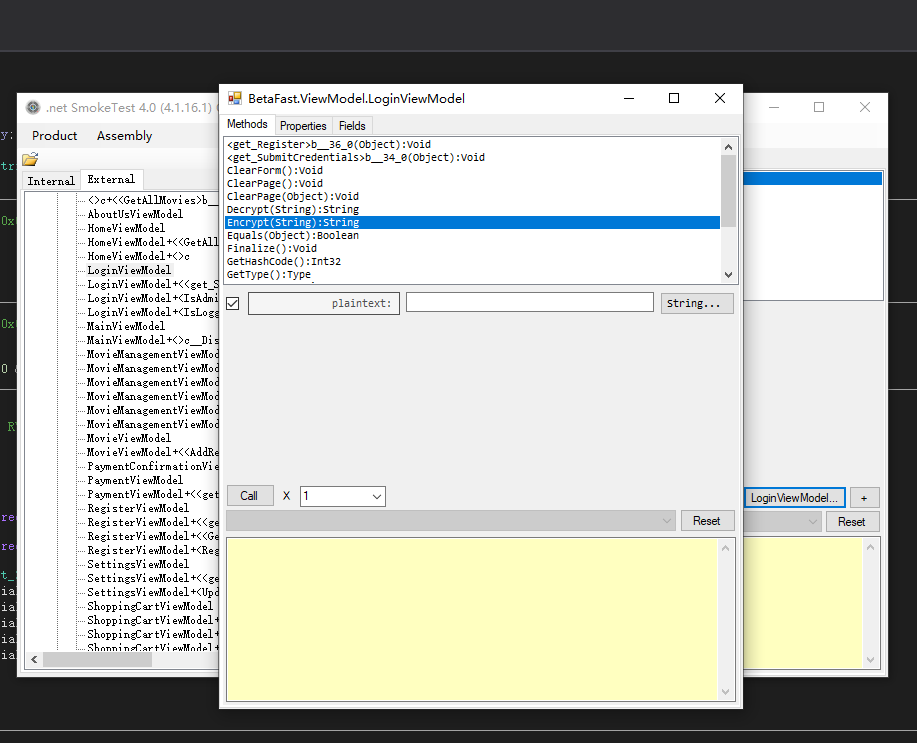
Task: Open the Fields tab
Action: (352, 126)
